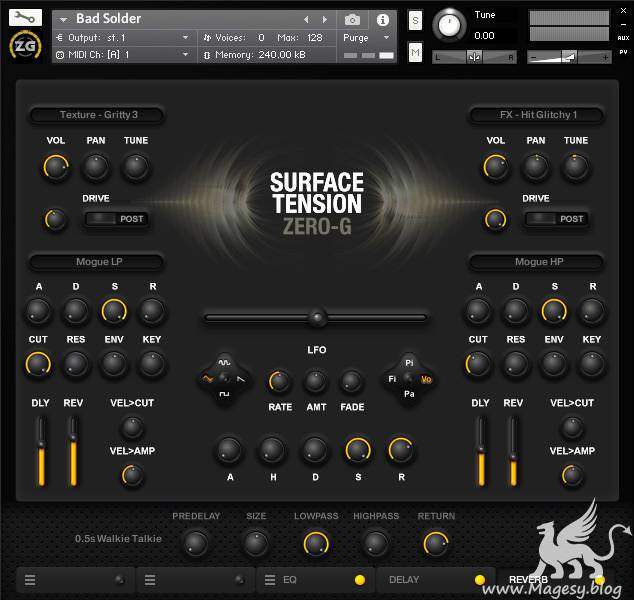Open Bad Solder instrument dropdown arrow
This screenshot has height=600, width=634.
click(63, 19)
